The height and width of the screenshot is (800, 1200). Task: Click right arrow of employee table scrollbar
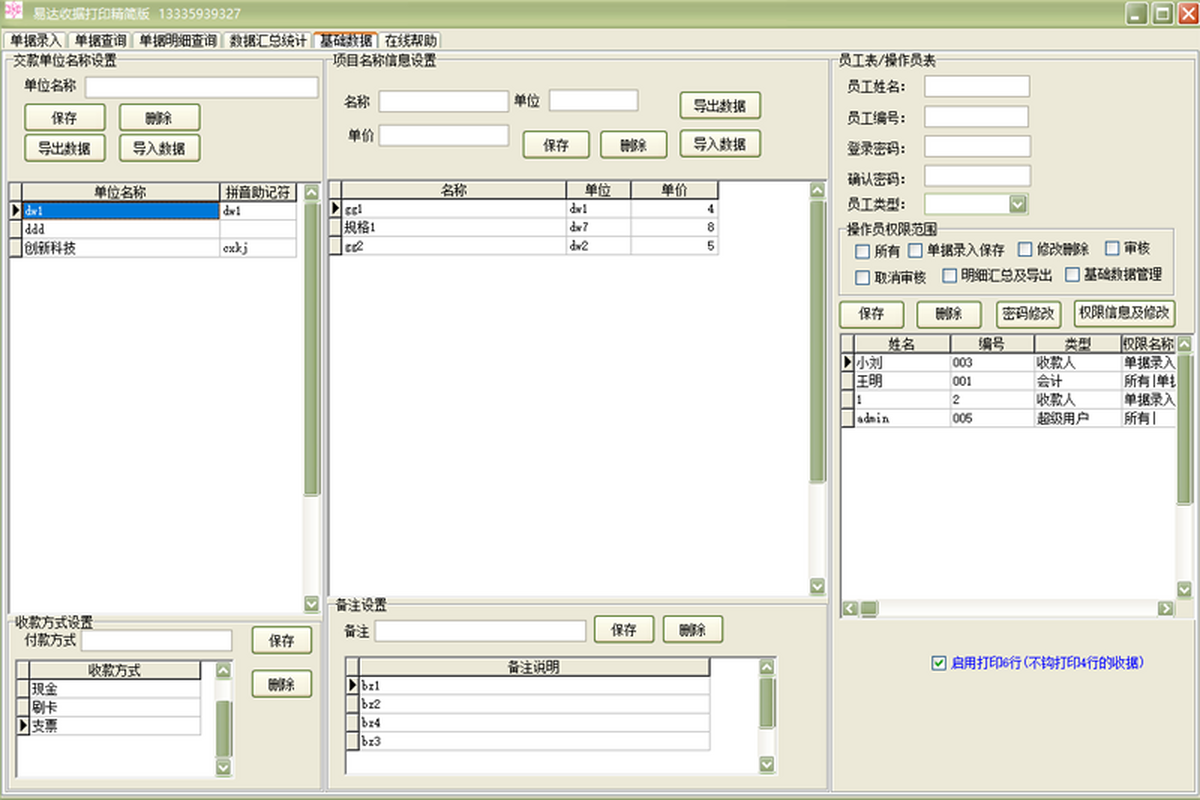(x=1165, y=608)
